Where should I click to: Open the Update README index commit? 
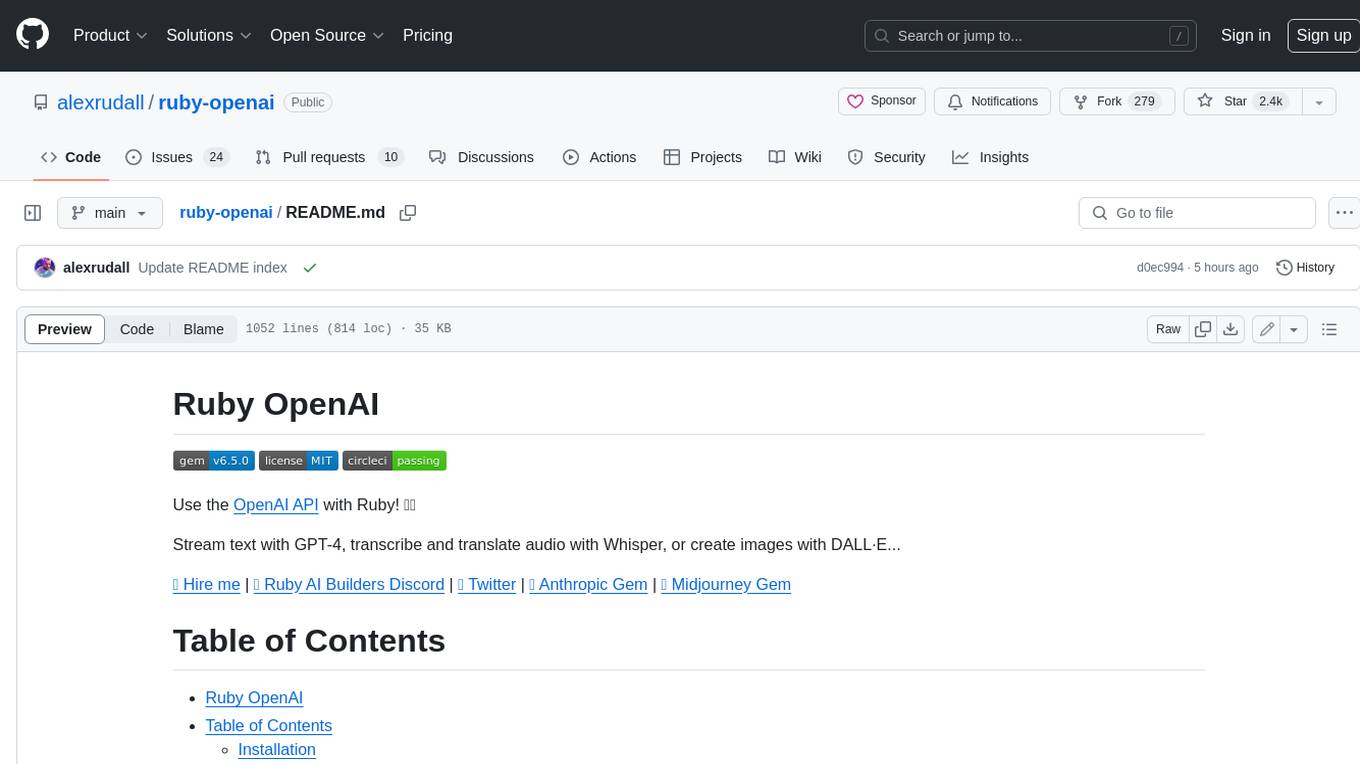(212, 268)
